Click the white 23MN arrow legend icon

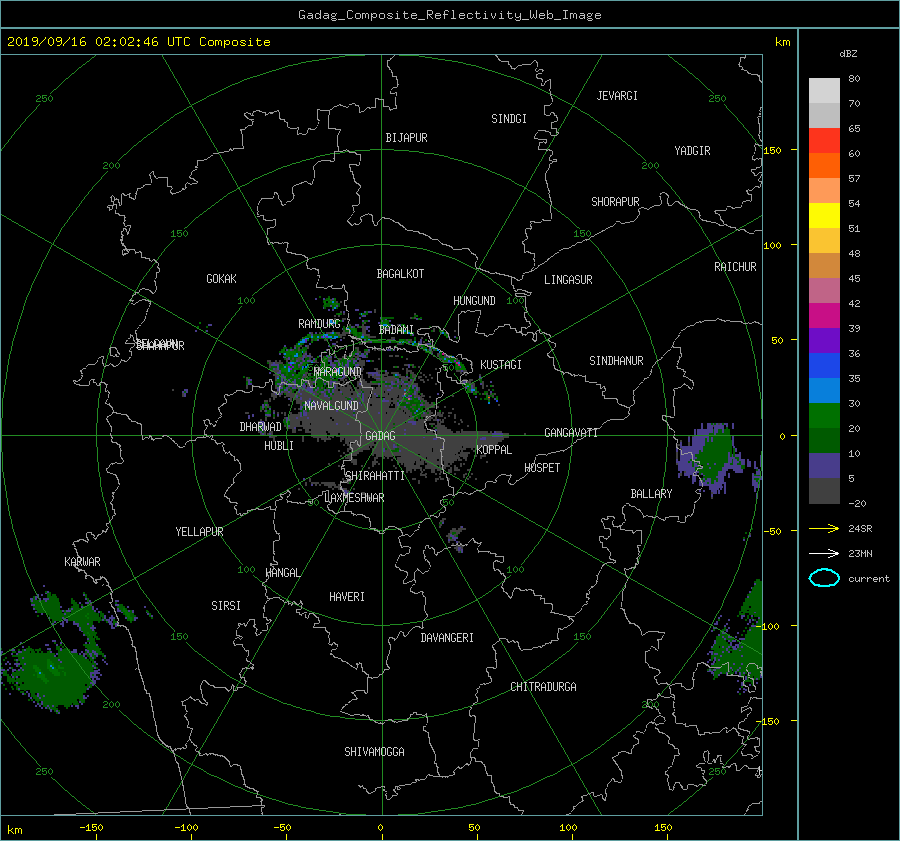click(x=824, y=553)
